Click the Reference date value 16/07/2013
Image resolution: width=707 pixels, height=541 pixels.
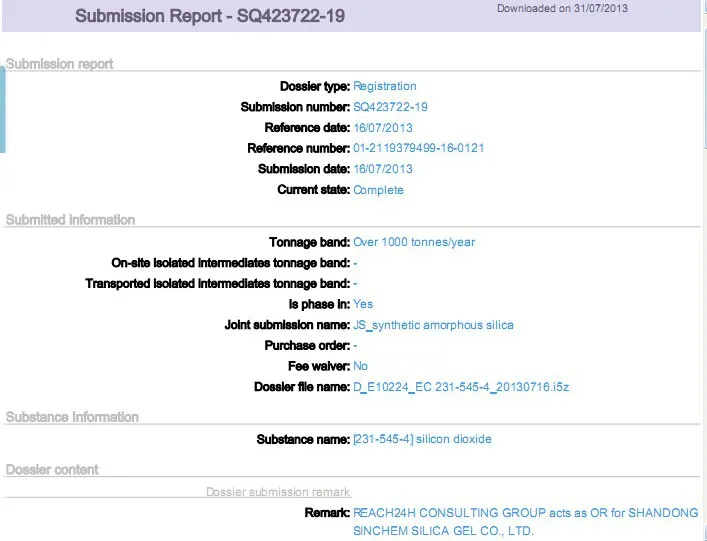click(382, 128)
